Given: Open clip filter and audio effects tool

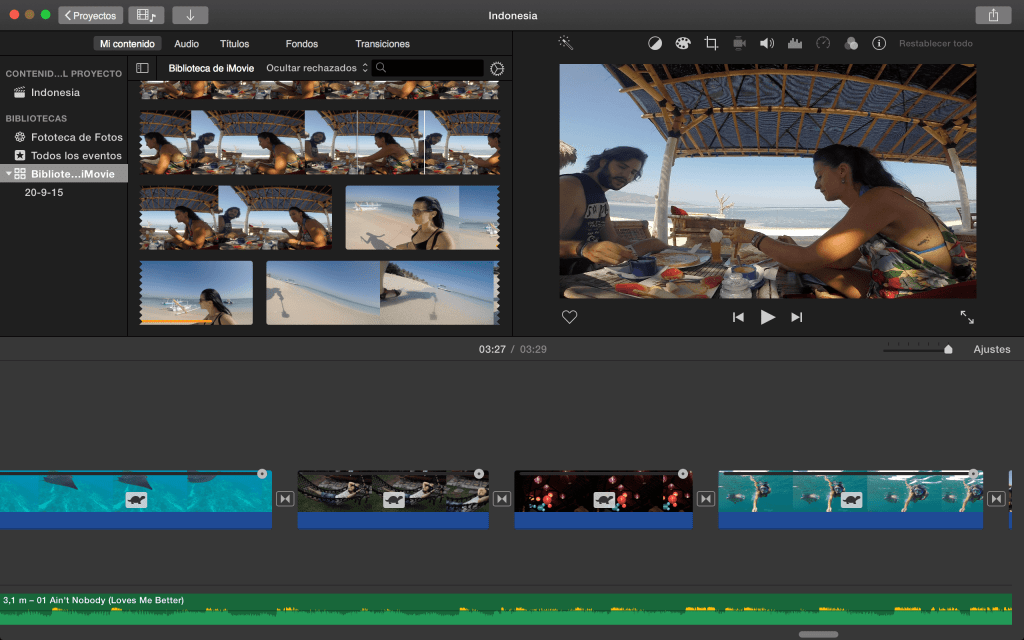Looking at the screenshot, I should [851, 44].
